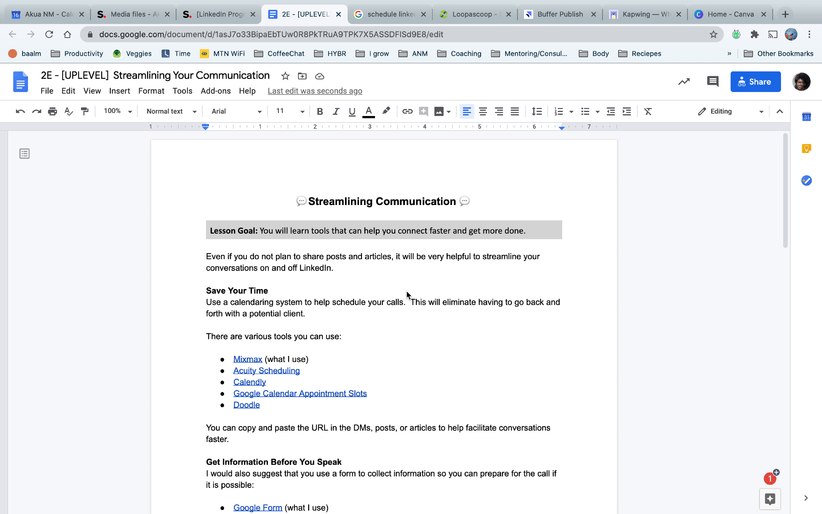Image resolution: width=822 pixels, height=514 pixels.
Task: Click the Move to folder icon
Action: (x=302, y=76)
